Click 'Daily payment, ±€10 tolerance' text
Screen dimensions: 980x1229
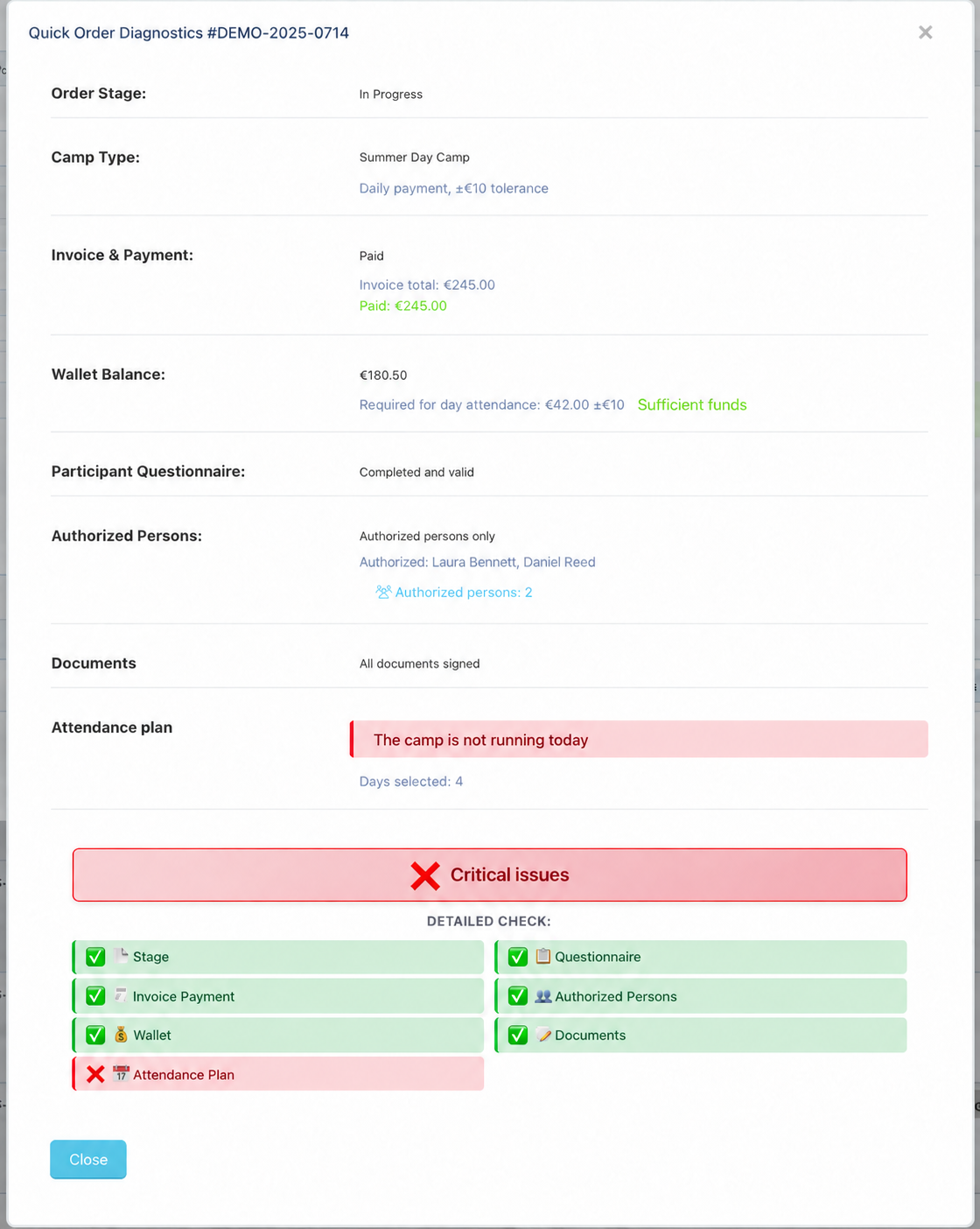(x=454, y=188)
